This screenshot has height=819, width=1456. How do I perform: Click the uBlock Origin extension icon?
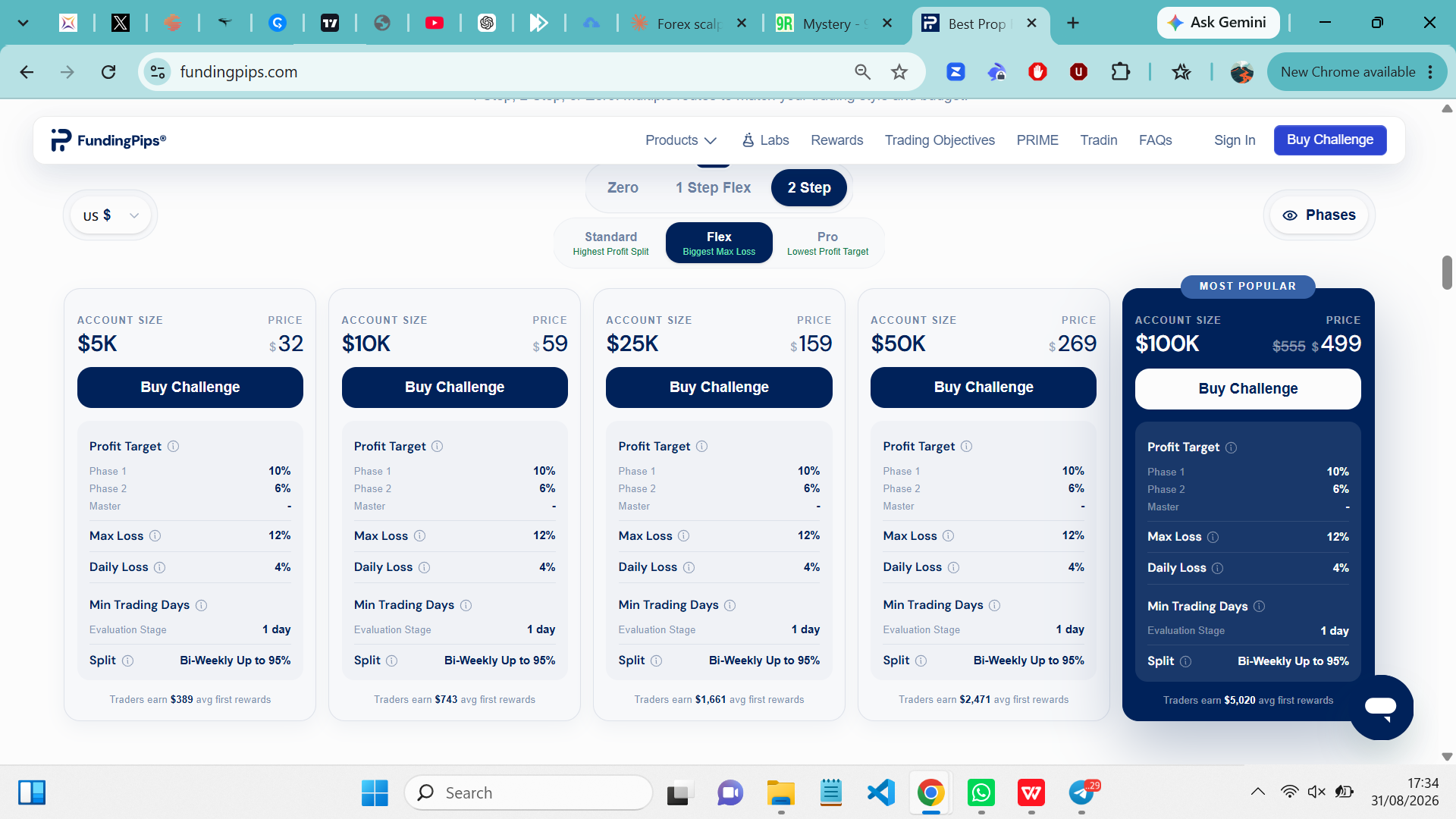1078,72
